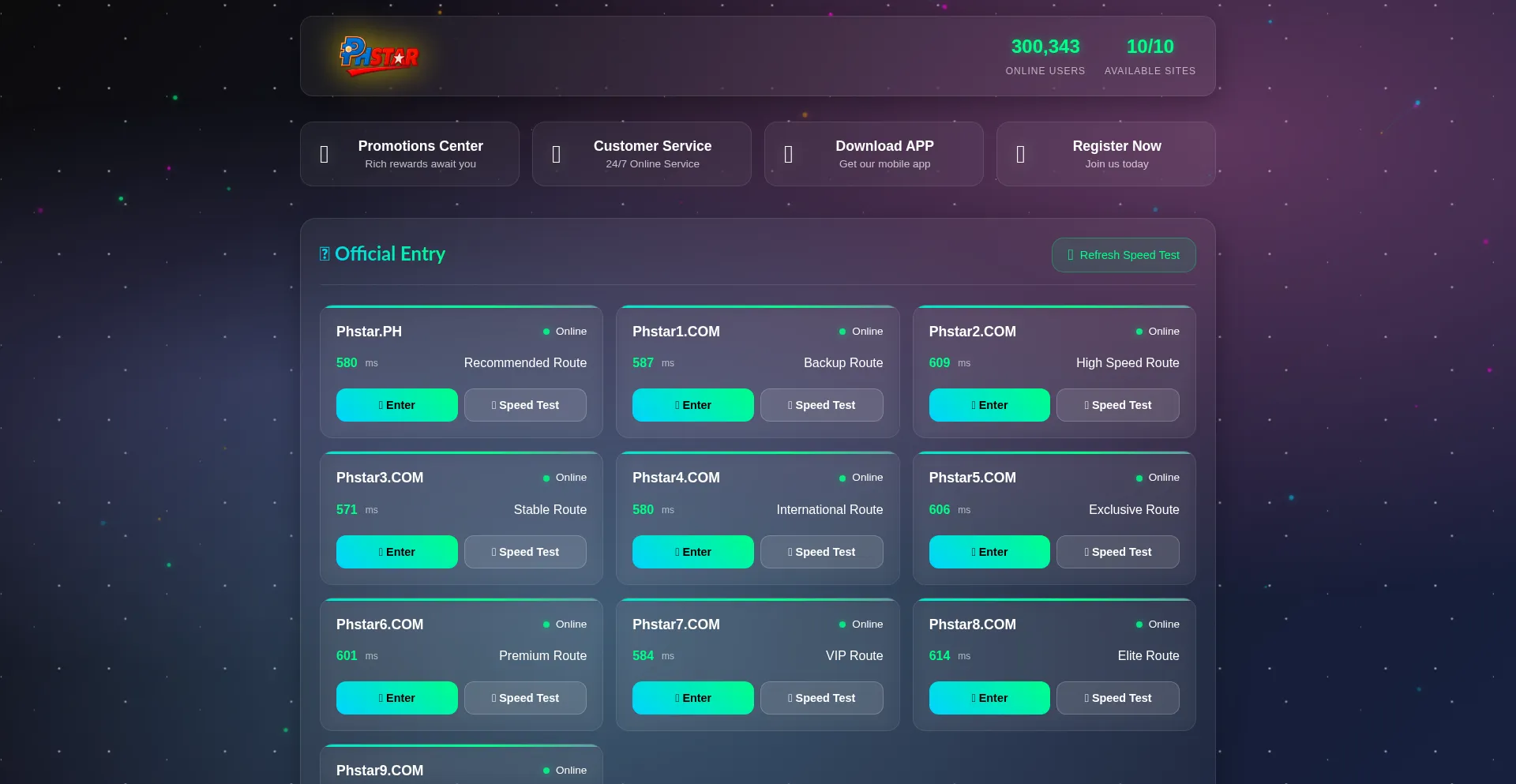Click the Online status dot for Phstar5.COM
Screen dimensions: 1516x784
[1139, 478]
